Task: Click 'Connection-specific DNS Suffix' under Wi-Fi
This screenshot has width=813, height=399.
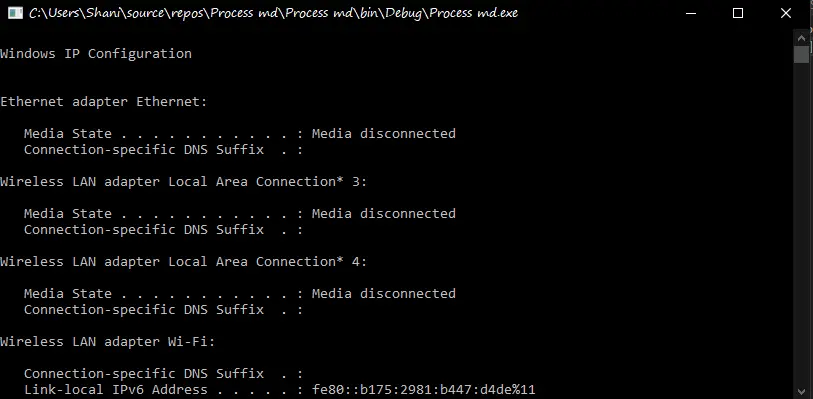Action: tap(144, 374)
